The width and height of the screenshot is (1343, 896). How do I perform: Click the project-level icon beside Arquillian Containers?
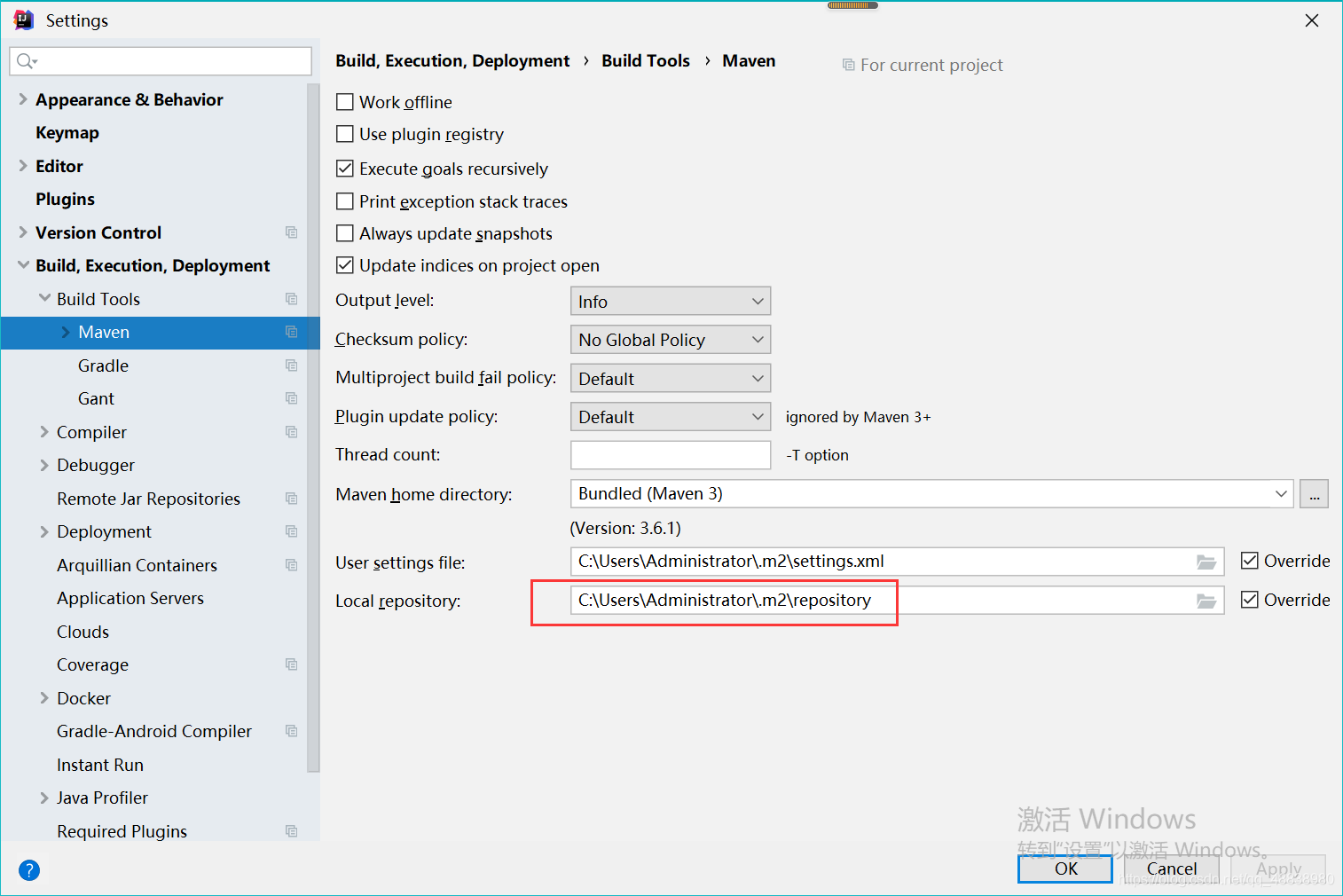click(x=291, y=565)
